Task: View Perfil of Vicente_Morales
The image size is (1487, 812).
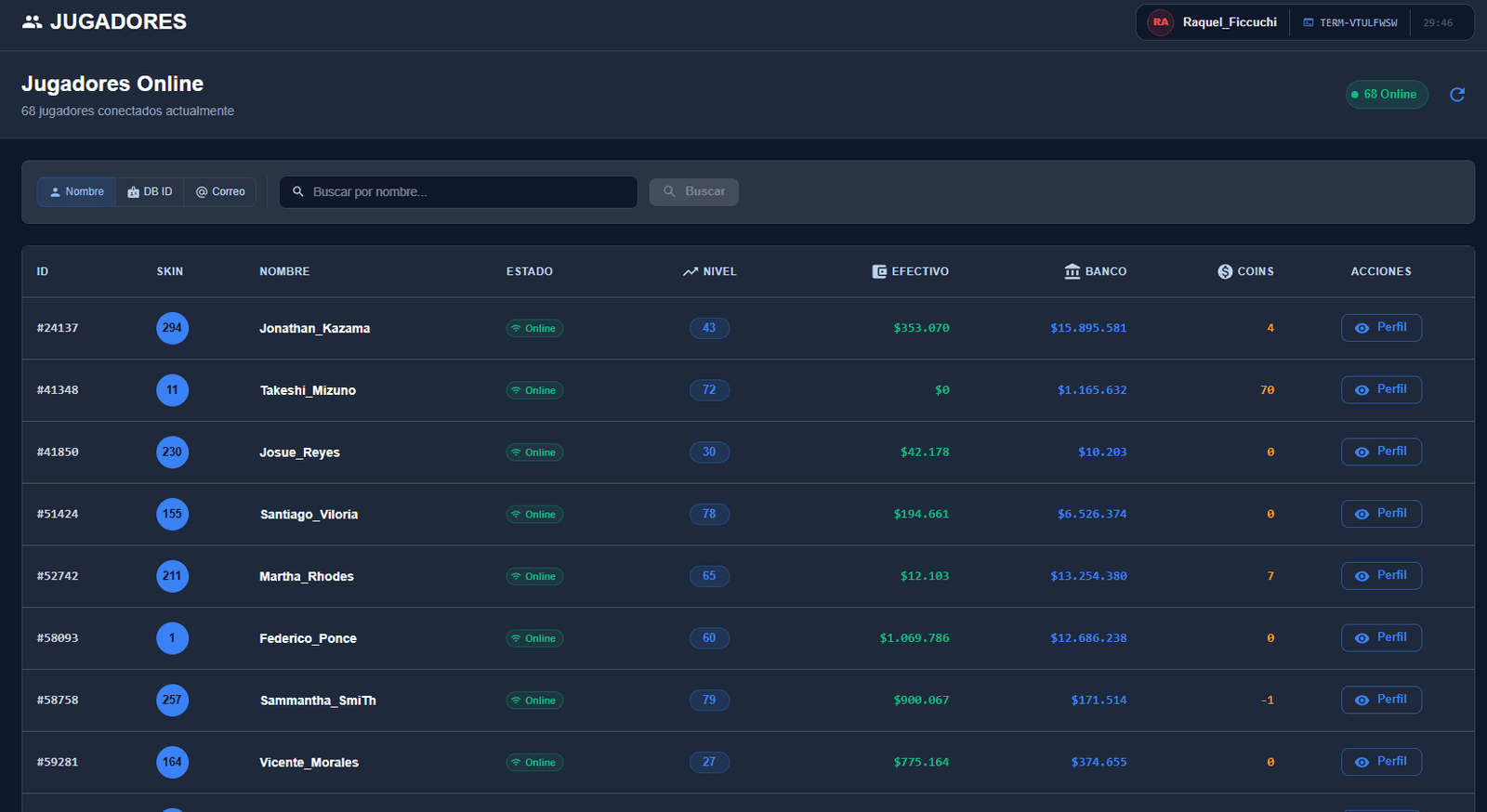Action: pyautogui.click(x=1381, y=761)
